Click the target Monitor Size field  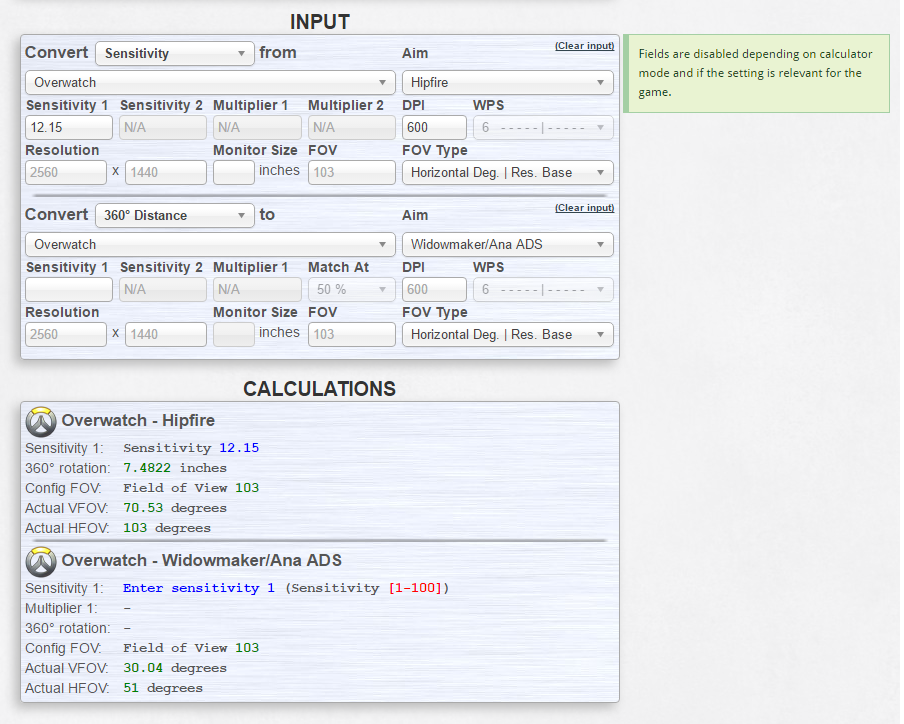pyautogui.click(x=233, y=334)
